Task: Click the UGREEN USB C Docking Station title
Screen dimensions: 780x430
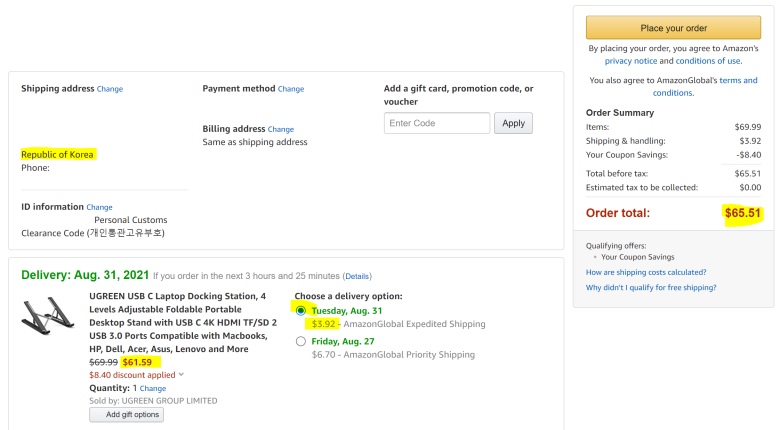Action: (x=183, y=322)
